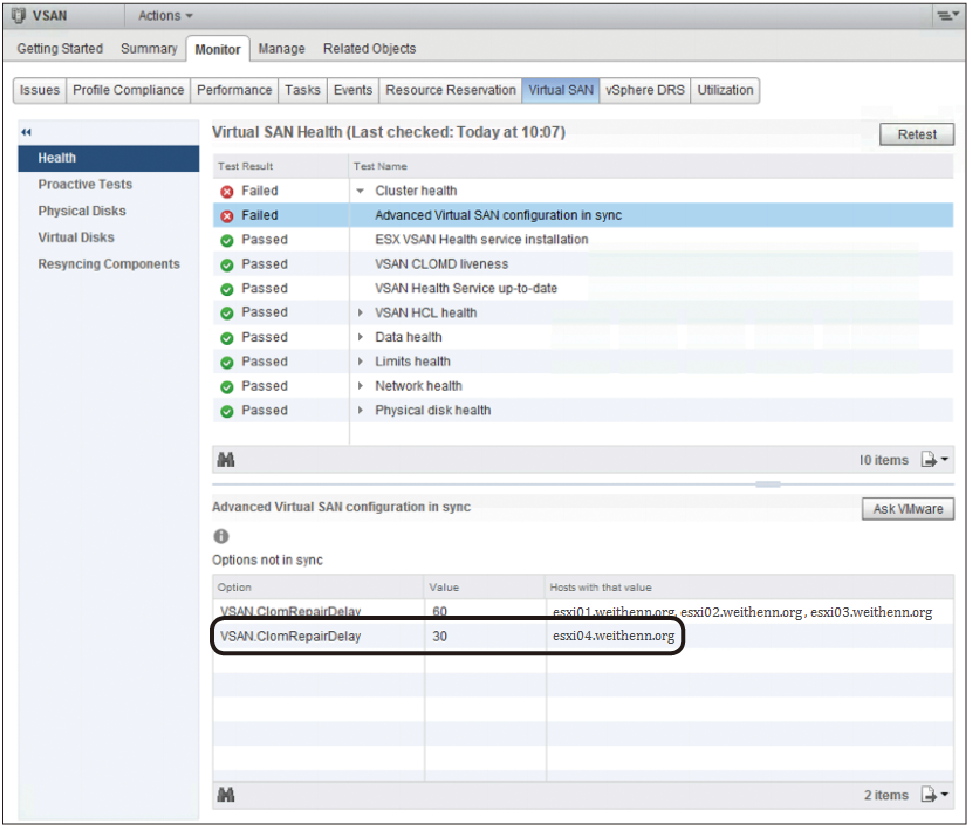Expand the Limits health group
Screen dimensions: 971x829
point(360,362)
